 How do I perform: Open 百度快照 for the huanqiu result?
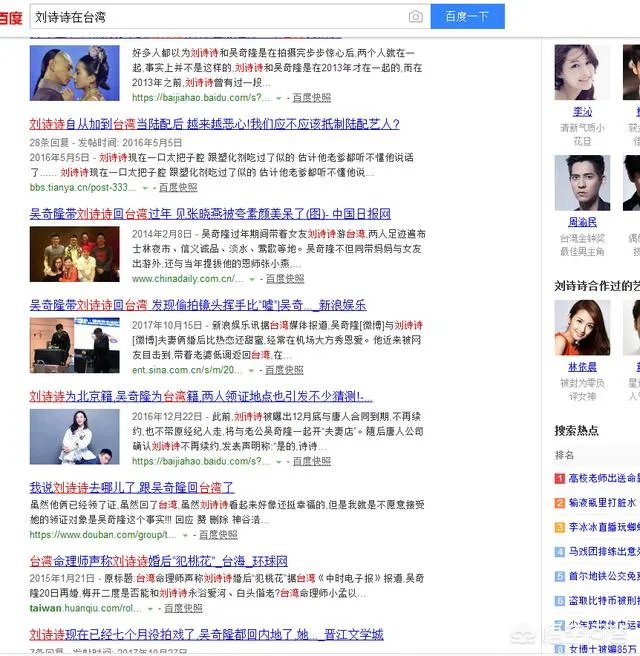point(183,608)
